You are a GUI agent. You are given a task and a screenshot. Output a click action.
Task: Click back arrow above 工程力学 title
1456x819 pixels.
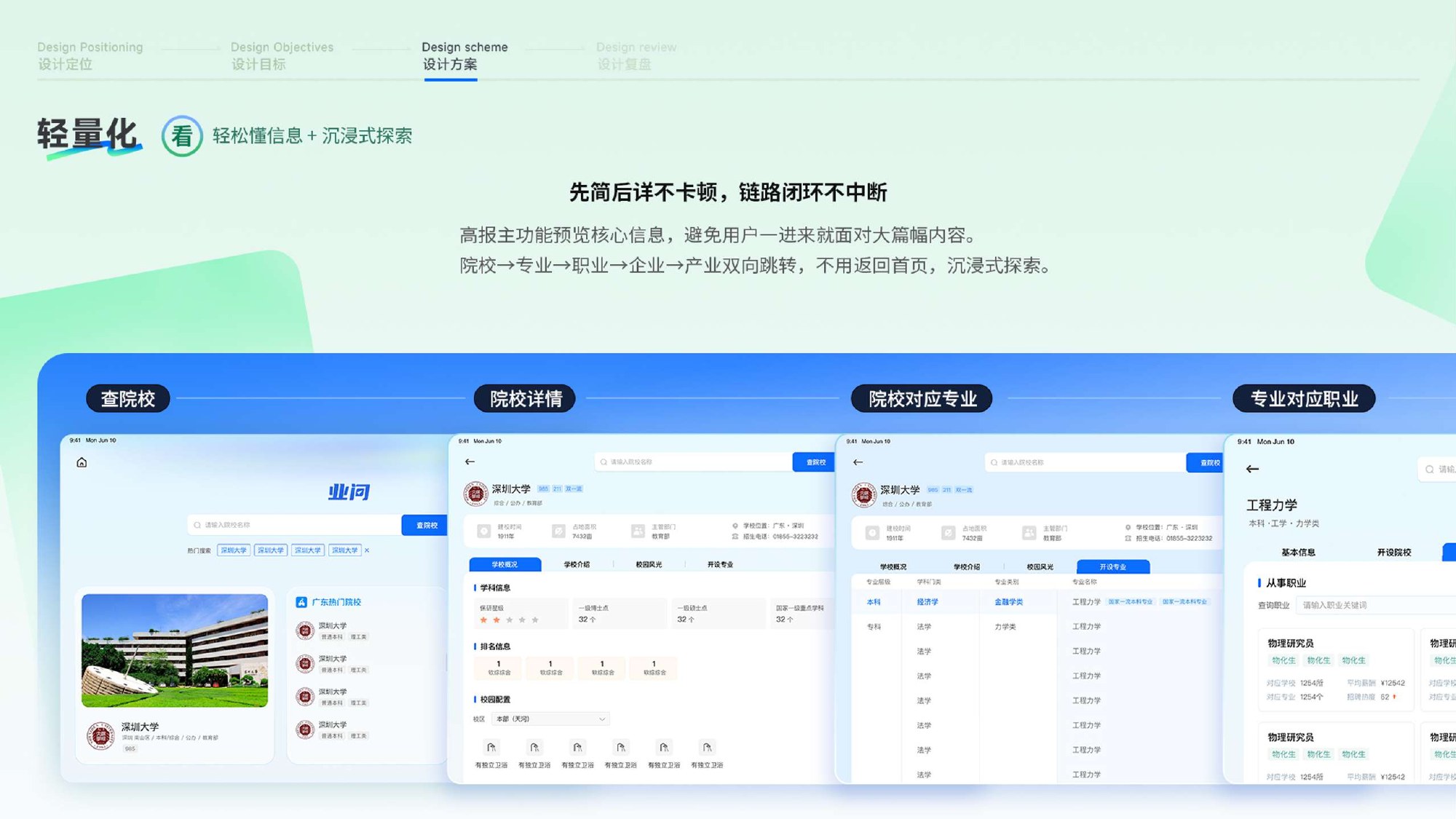[x=1252, y=469]
